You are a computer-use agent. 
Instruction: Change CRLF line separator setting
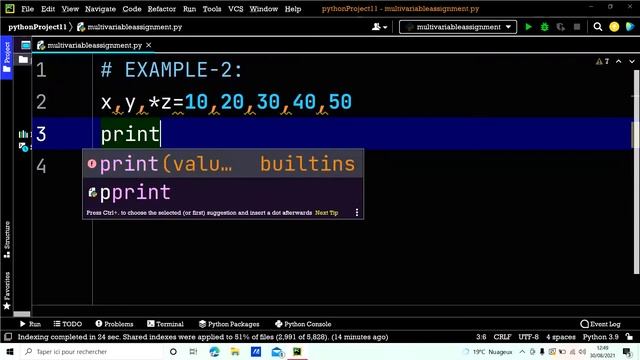[502, 337]
